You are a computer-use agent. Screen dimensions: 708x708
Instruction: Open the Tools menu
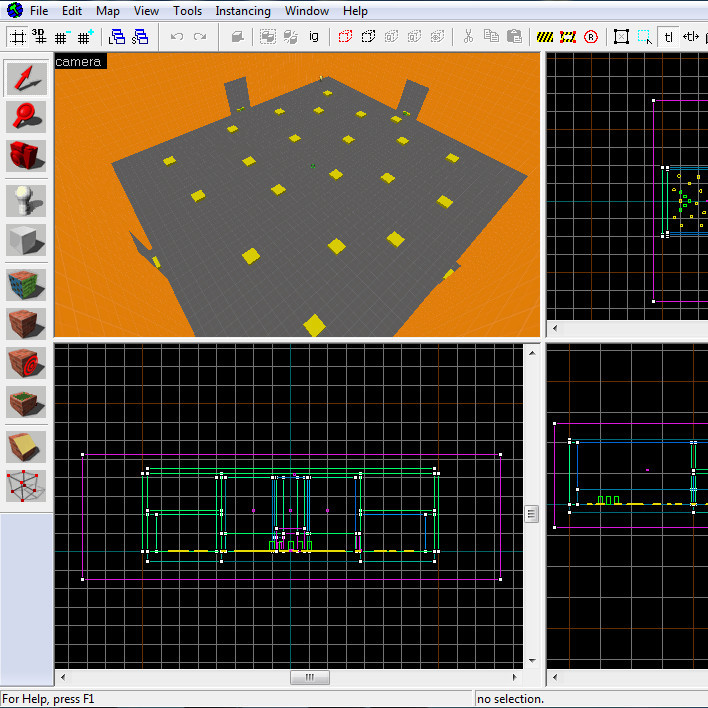(x=187, y=11)
